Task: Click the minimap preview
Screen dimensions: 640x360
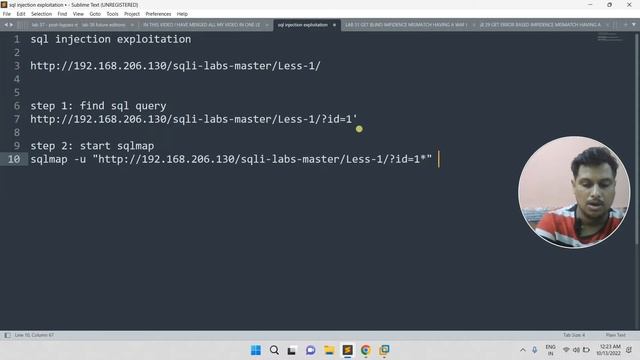Action: coord(610,38)
